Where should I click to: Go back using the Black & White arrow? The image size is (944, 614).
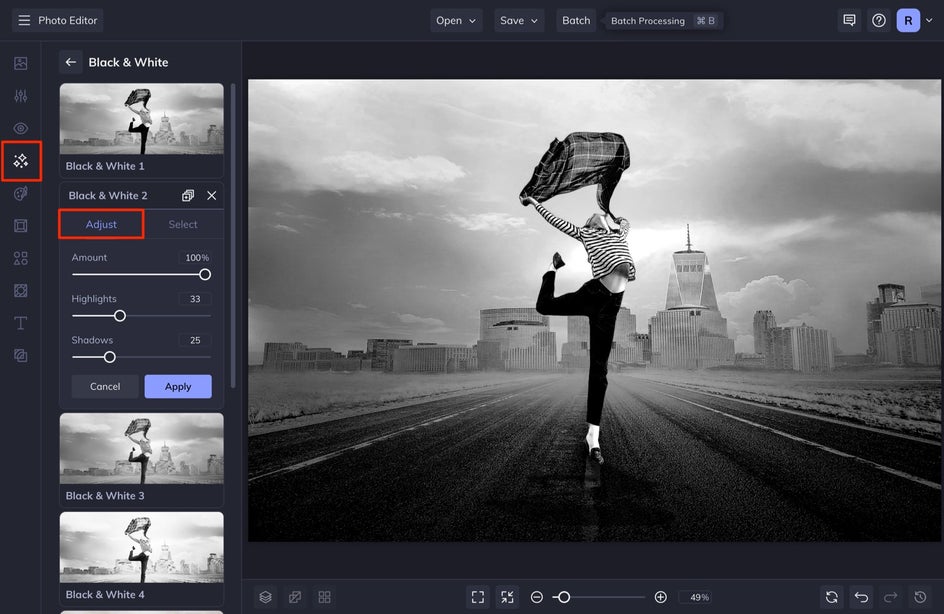[x=70, y=62]
